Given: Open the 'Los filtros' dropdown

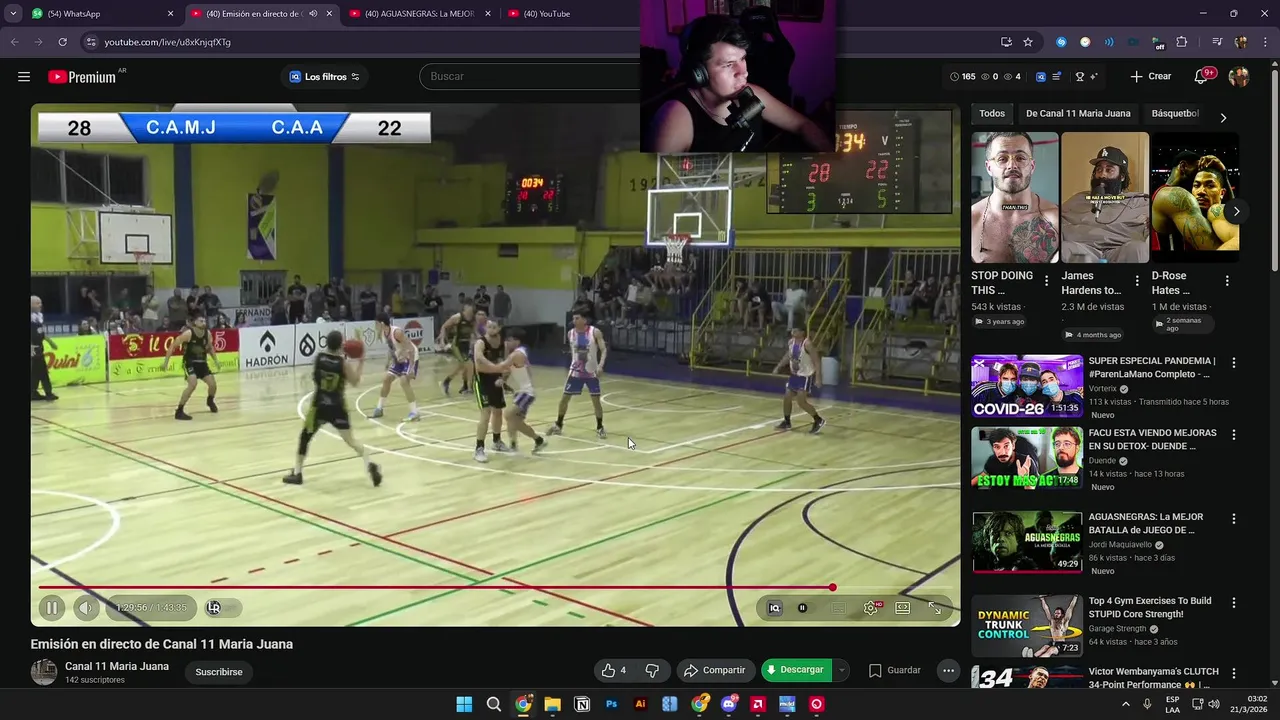Looking at the screenshot, I should coord(325,77).
